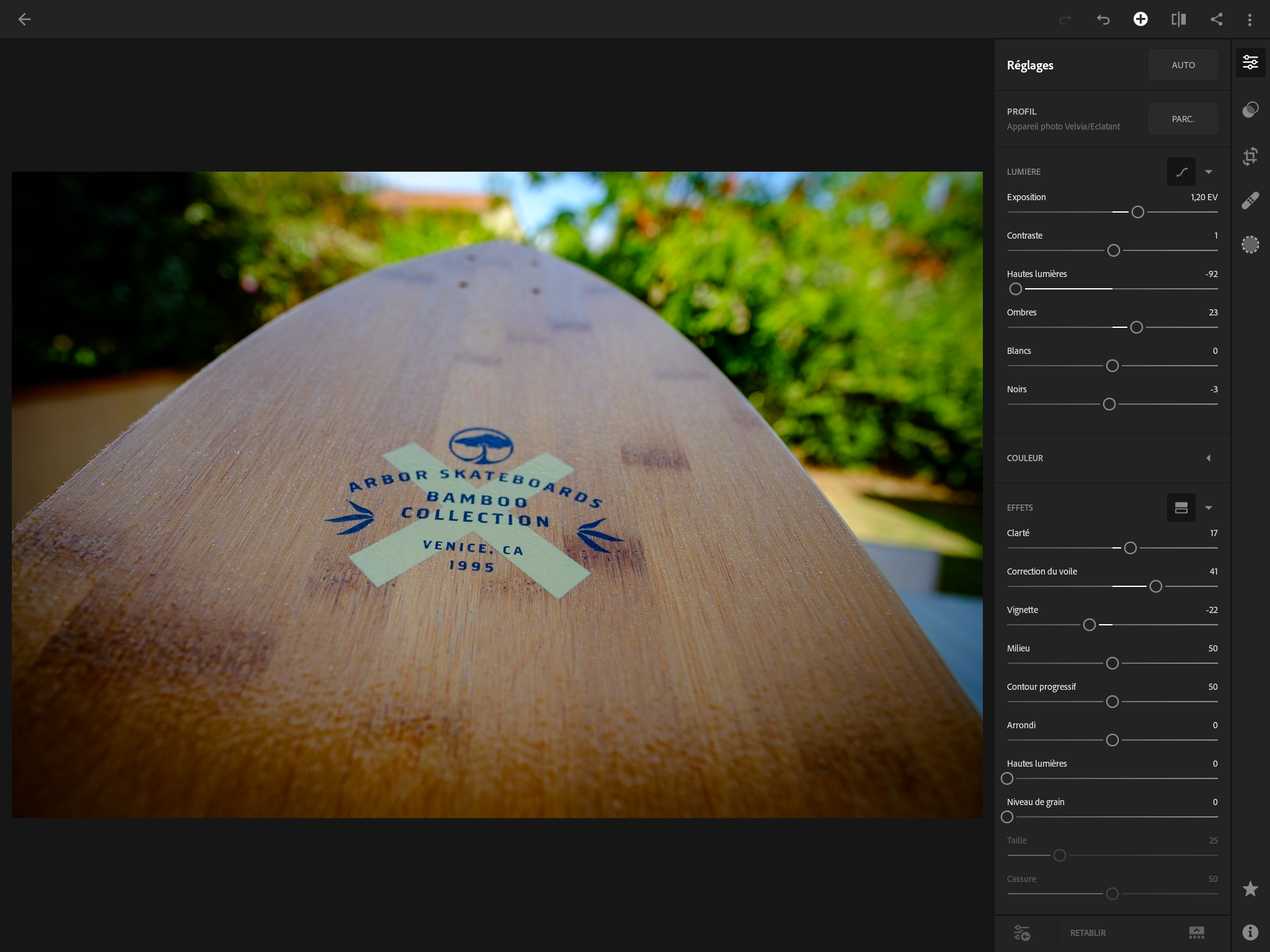This screenshot has height=952, width=1270.
Task: Click the Correction du voile slider handle
Action: point(1156,586)
